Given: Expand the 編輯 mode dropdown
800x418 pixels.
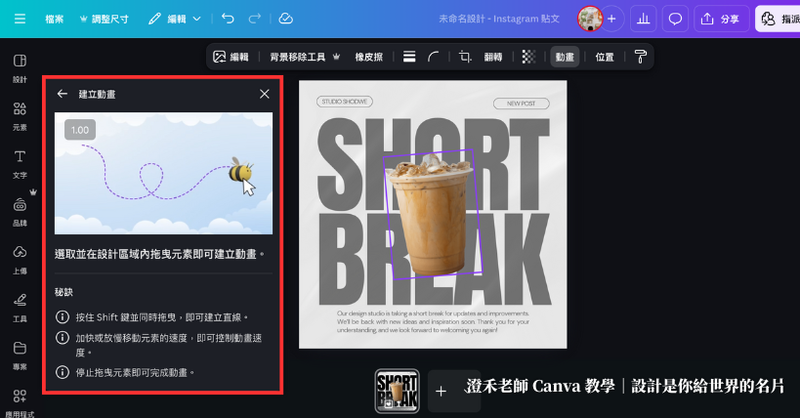Looking at the screenshot, I should pyautogui.click(x=174, y=19).
